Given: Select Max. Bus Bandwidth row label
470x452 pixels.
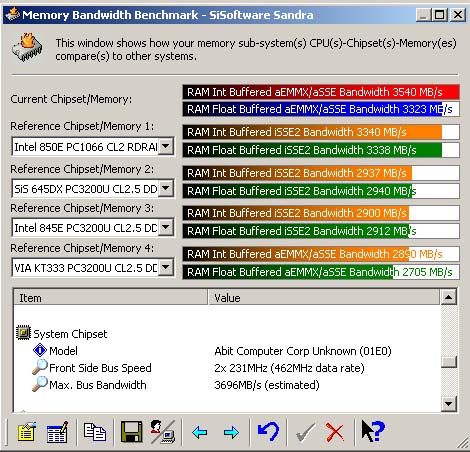Looking at the screenshot, I should tap(98, 385).
